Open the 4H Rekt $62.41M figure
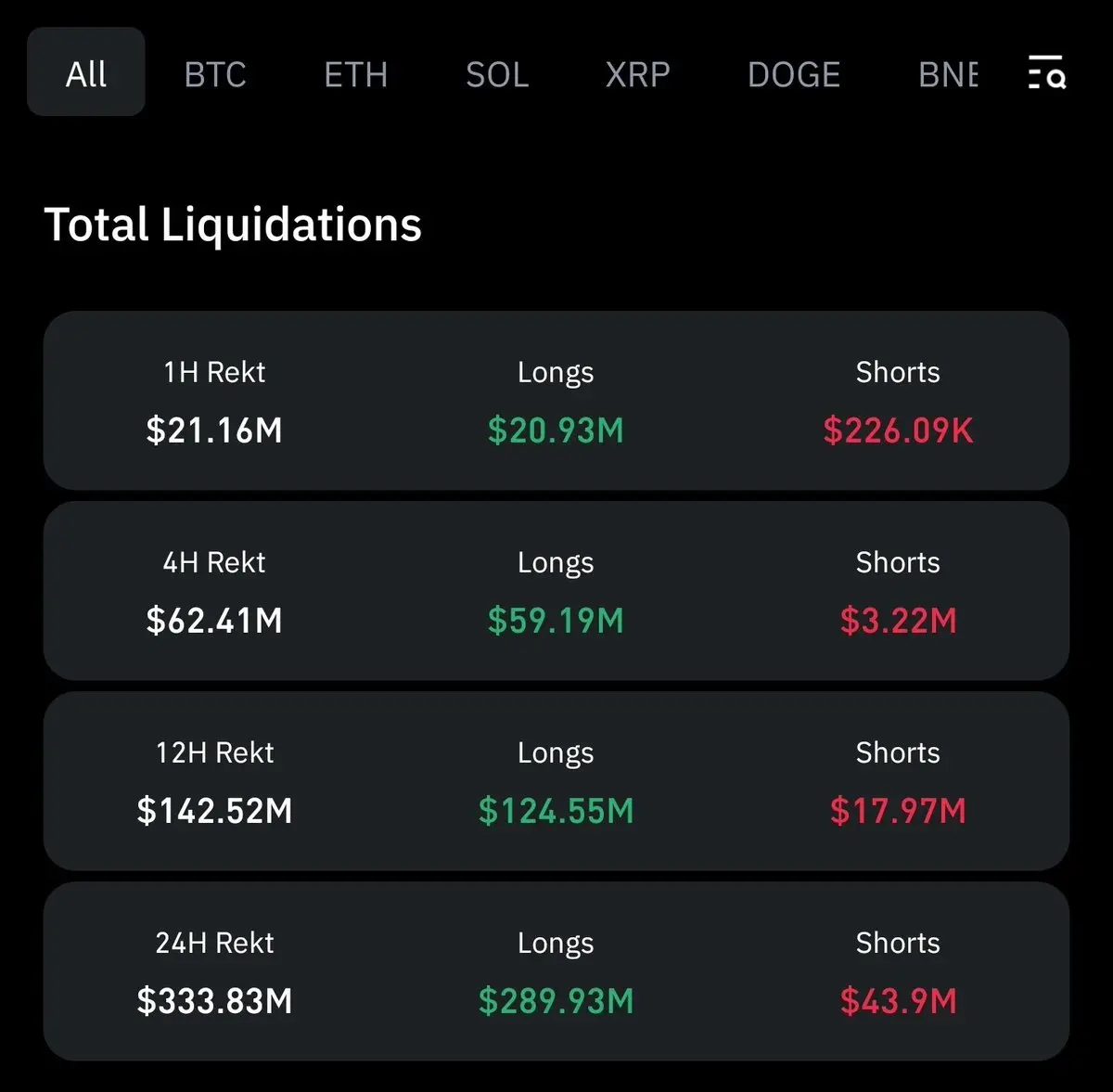 coord(214,621)
